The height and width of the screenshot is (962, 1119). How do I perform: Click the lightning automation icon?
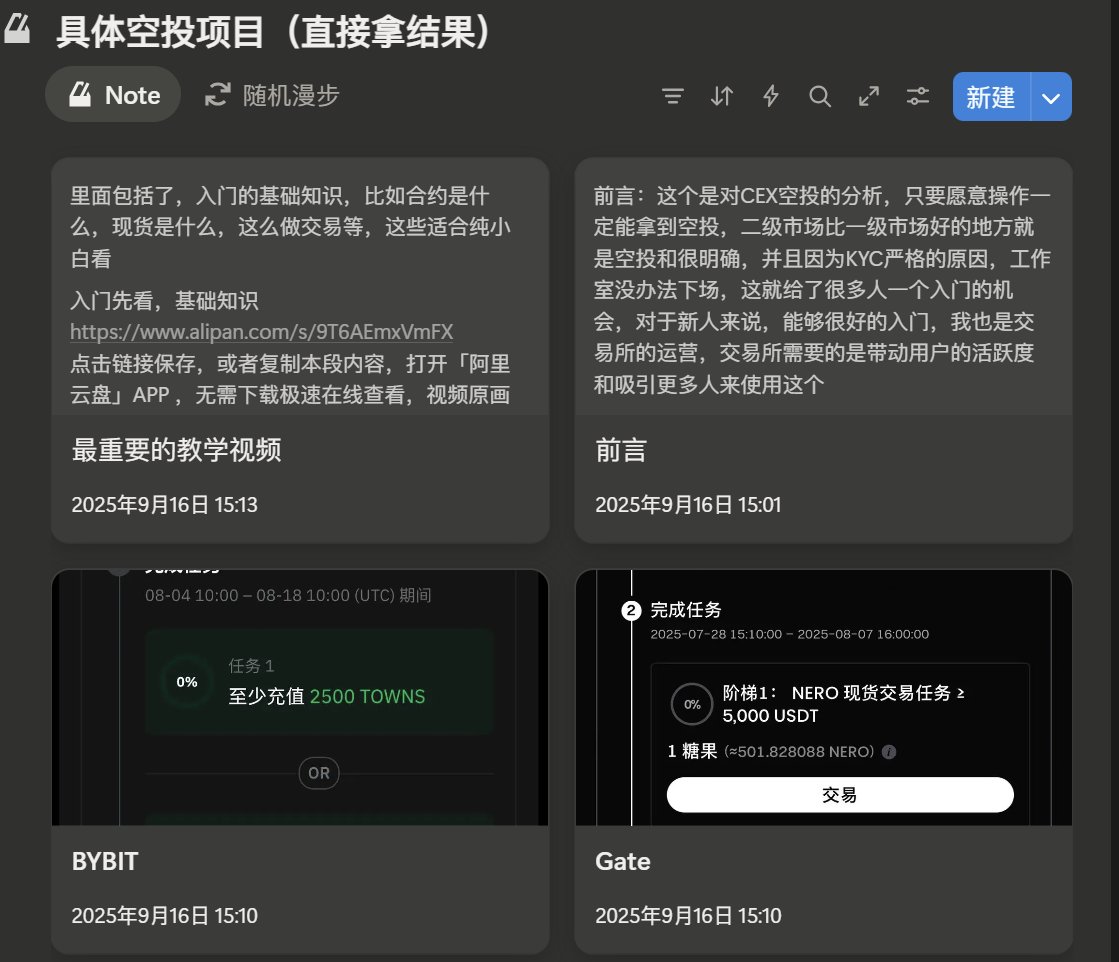tap(771, 96)
